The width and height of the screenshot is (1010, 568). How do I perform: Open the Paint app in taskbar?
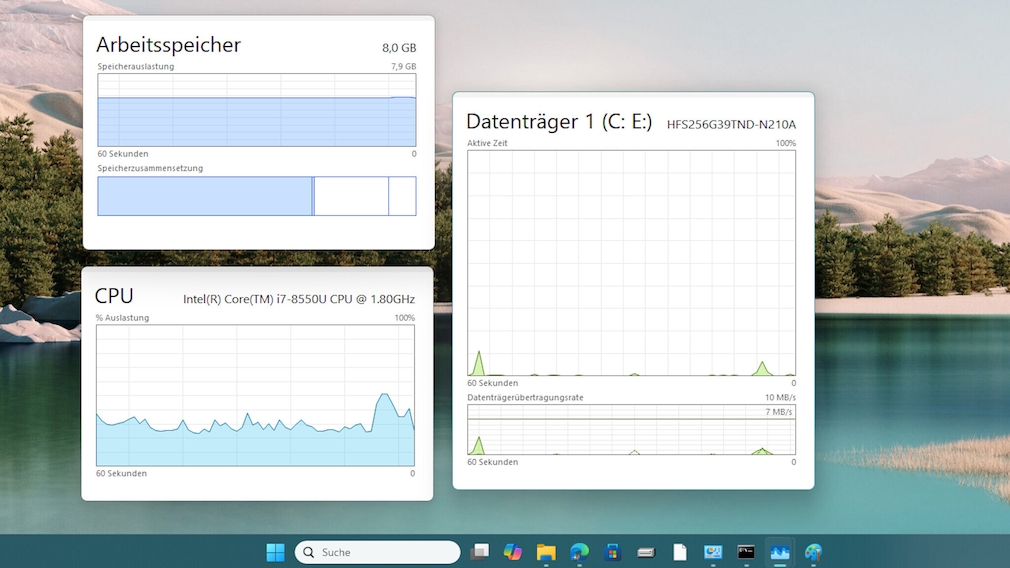coord(813,552)
